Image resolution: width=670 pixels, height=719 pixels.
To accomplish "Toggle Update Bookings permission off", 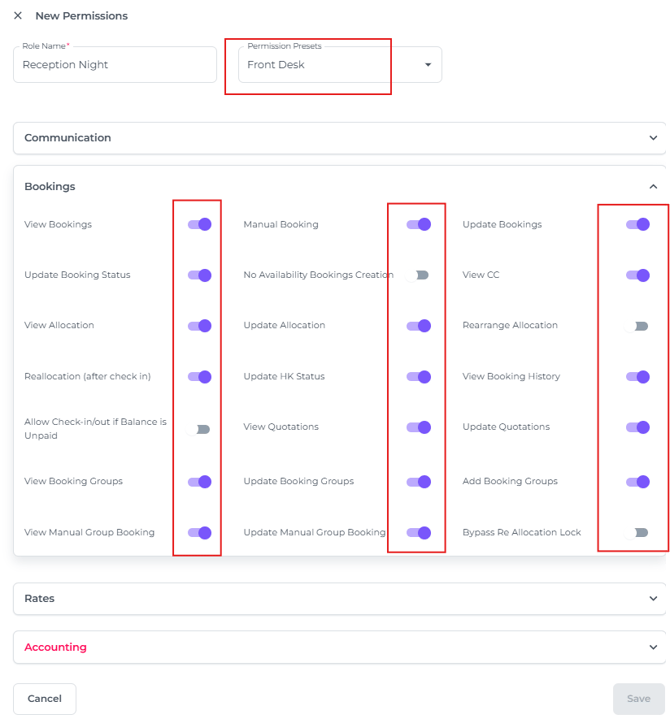I will click(x=637, y=225).
